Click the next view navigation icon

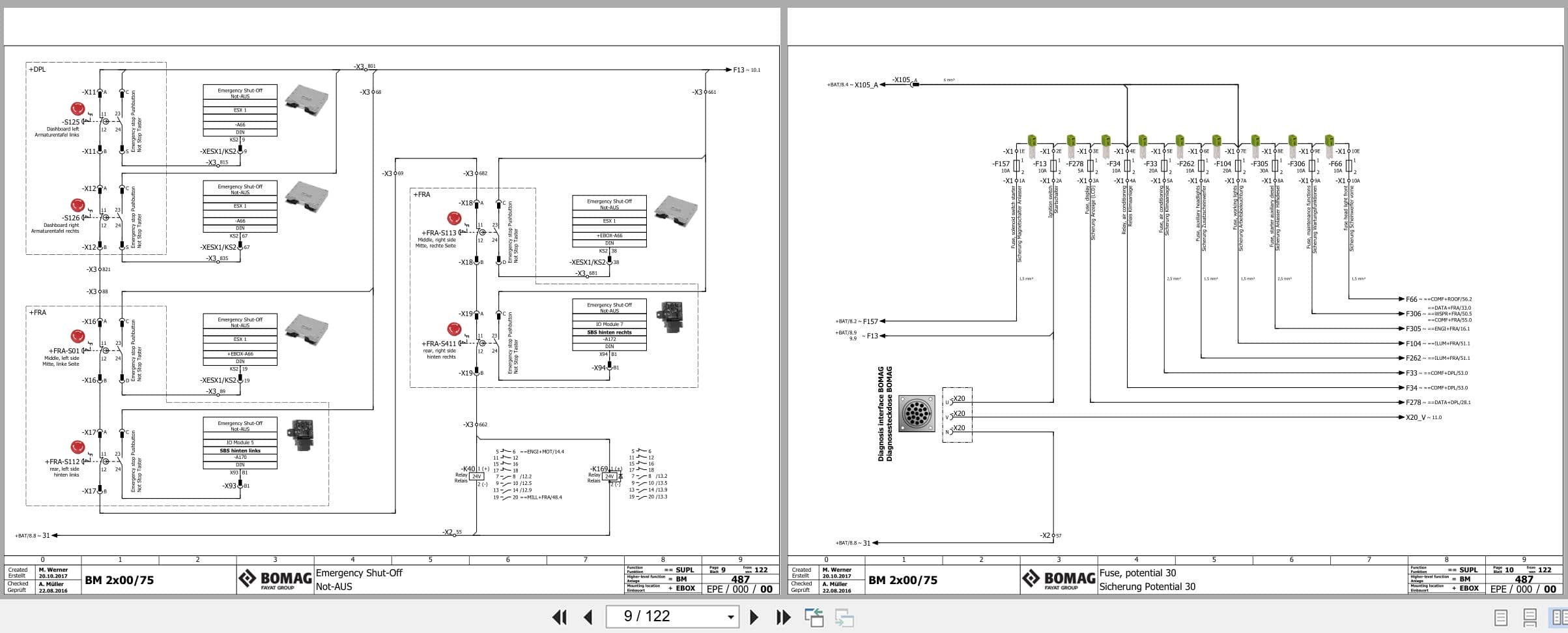coord(842,617)
